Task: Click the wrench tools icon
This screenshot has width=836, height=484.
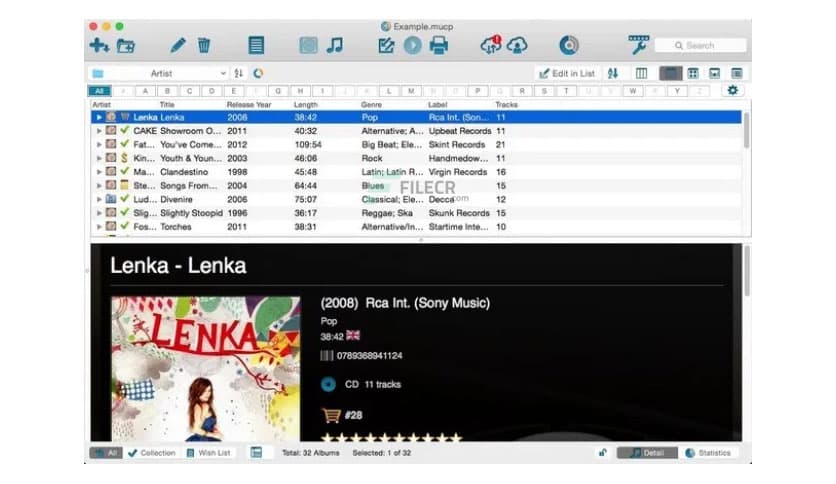Action: [638, 45]
